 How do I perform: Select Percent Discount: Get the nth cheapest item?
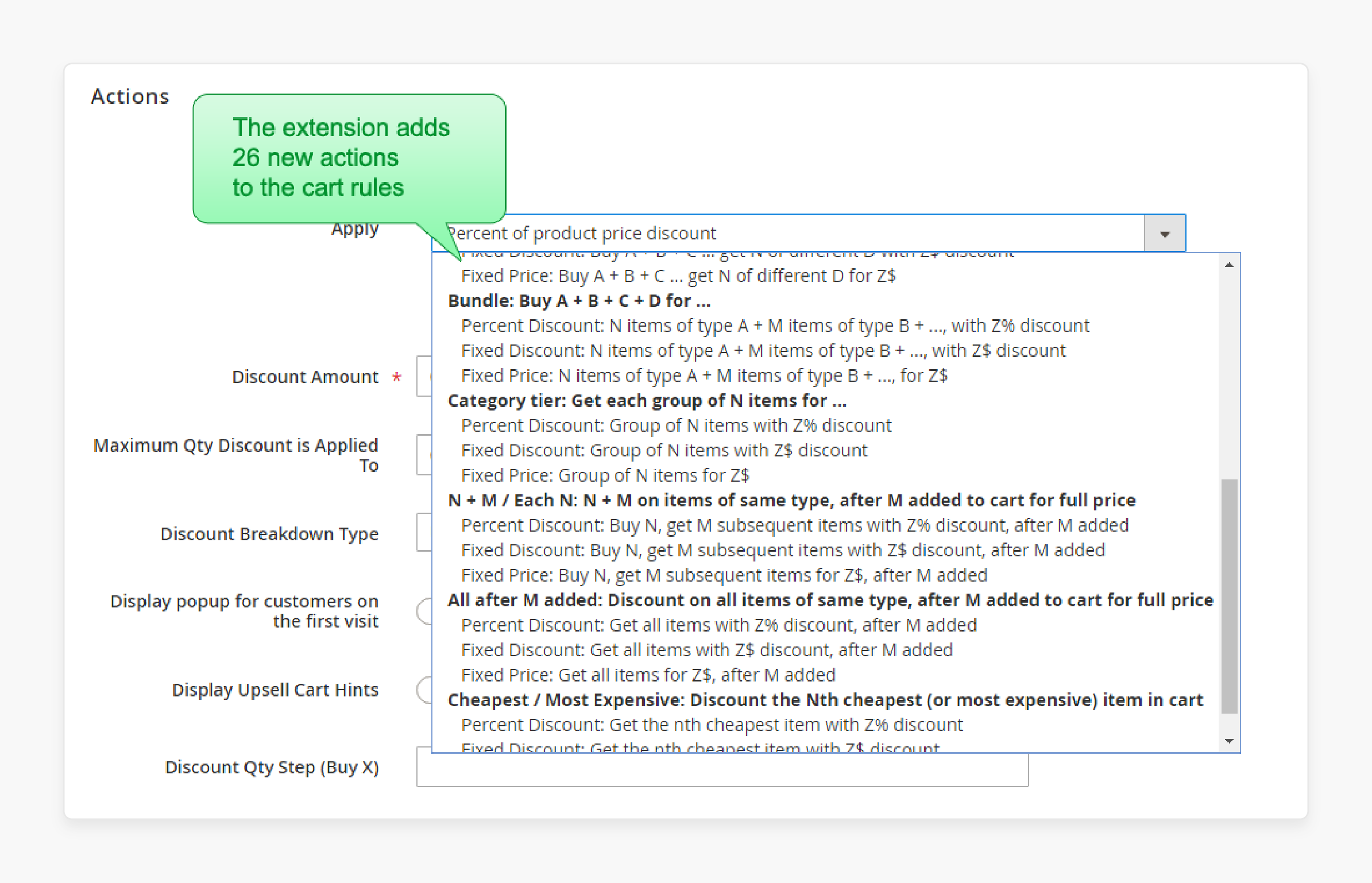click(712, 725)
